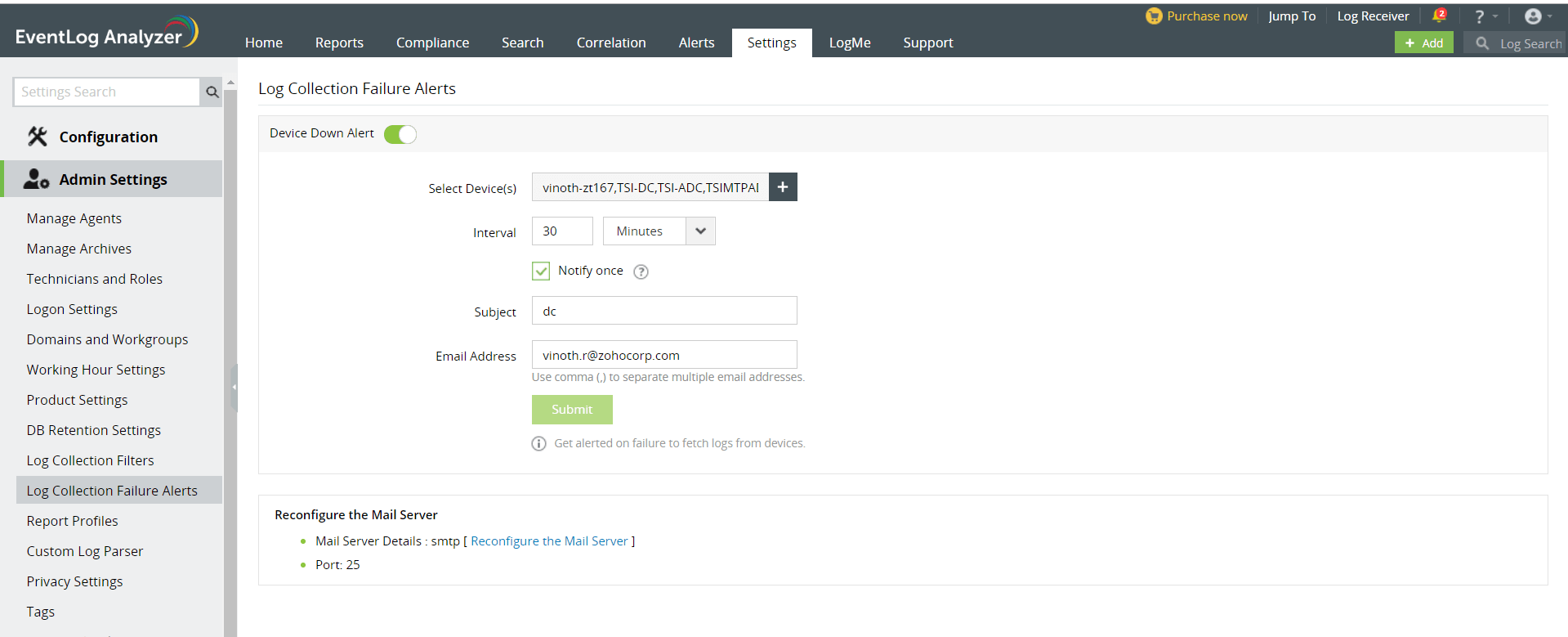
Task: Open the Correlation tab
Action: (611, 43)
